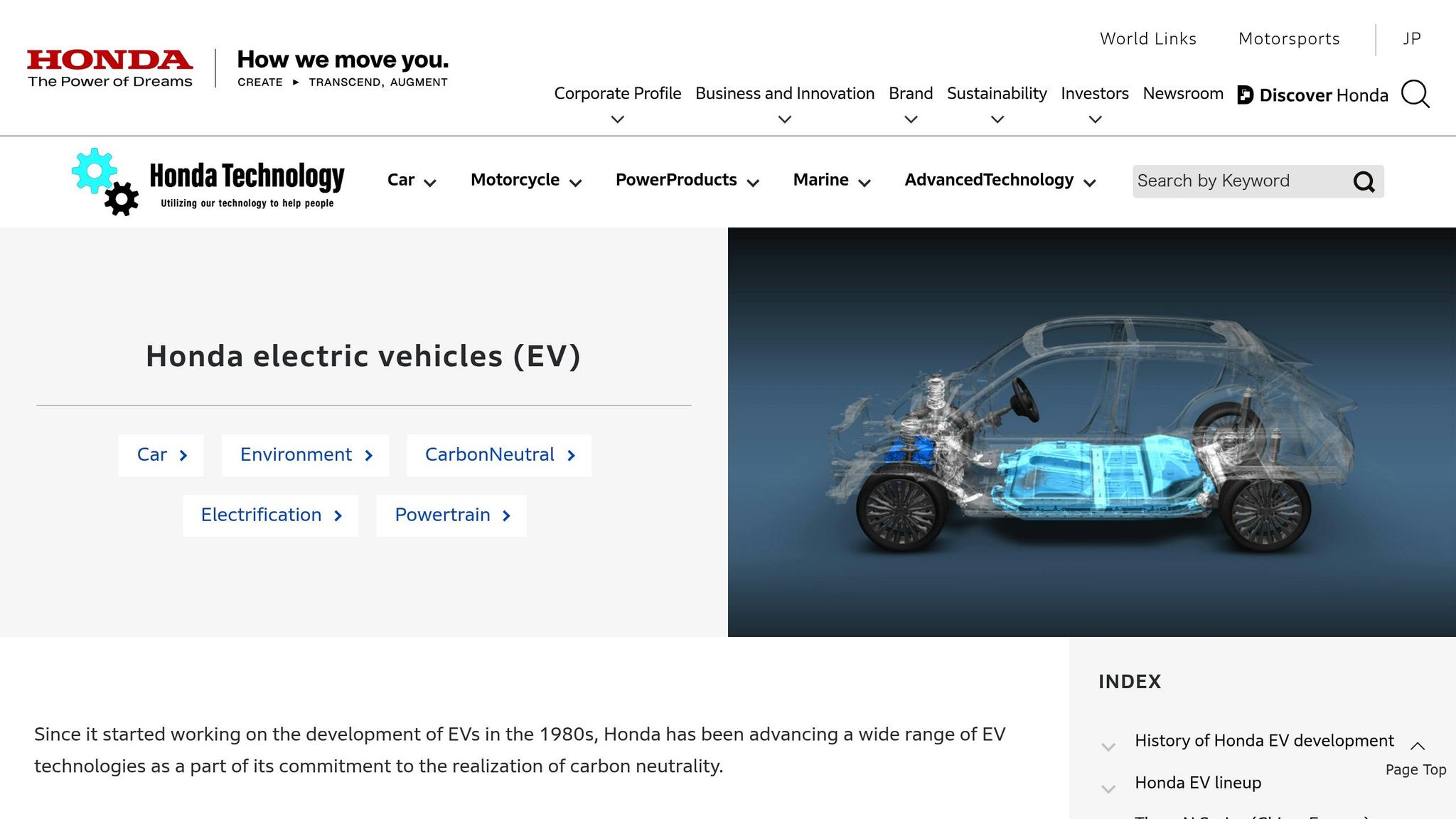1456x819 pixels.
Task: Open the Motorsports link
Action: (1289, 39)
